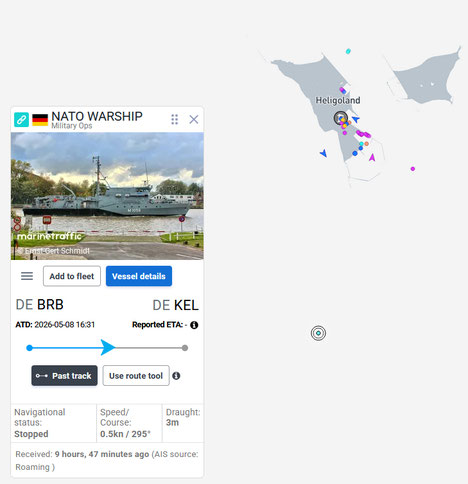The image size is (468, 484).
Task: Close the NATO WARSHIP info panel
Action: (194, 119)
